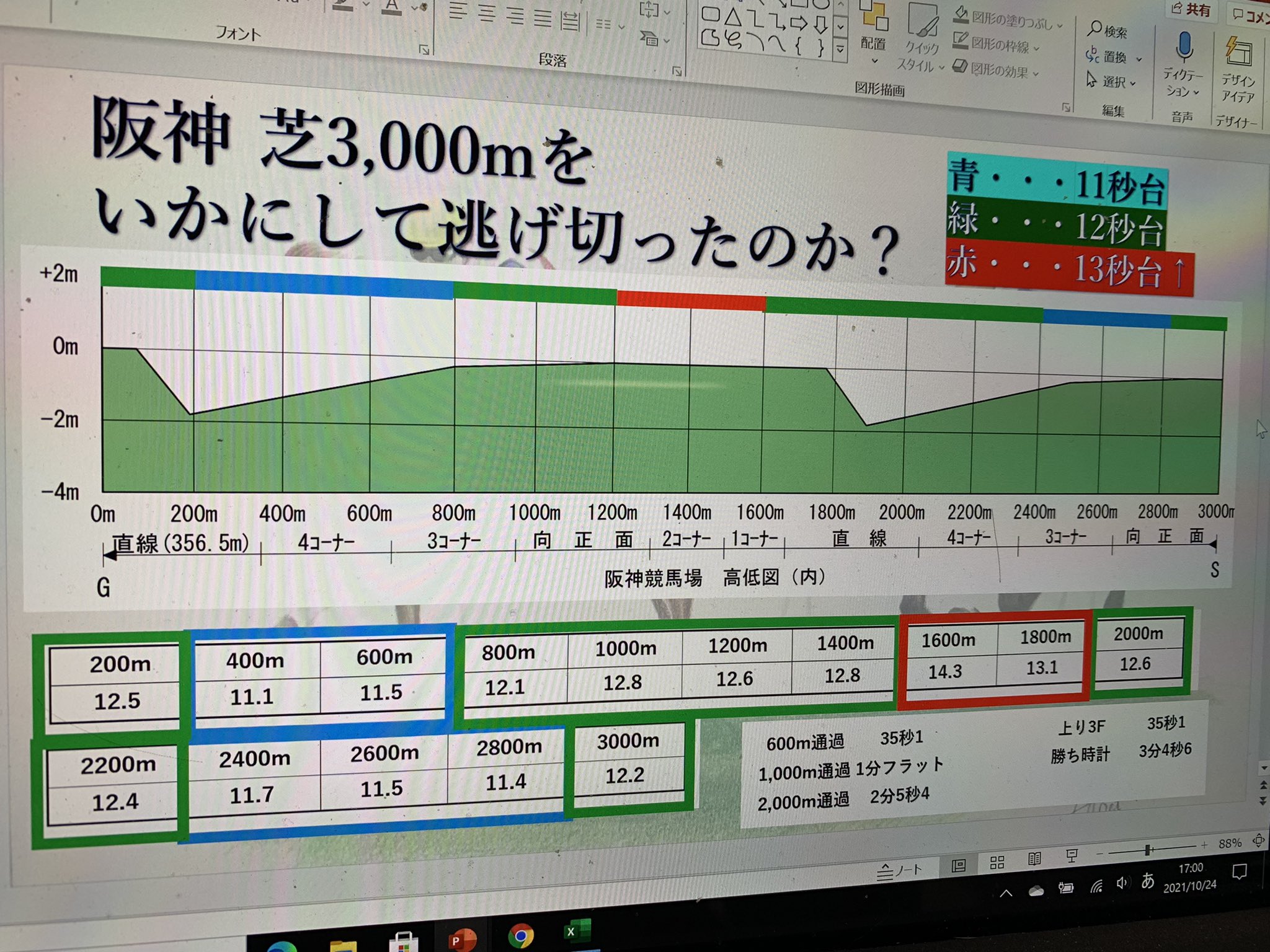Click the zoom slider handle
Screen dimensions: 1270x952
[1148, 850]
